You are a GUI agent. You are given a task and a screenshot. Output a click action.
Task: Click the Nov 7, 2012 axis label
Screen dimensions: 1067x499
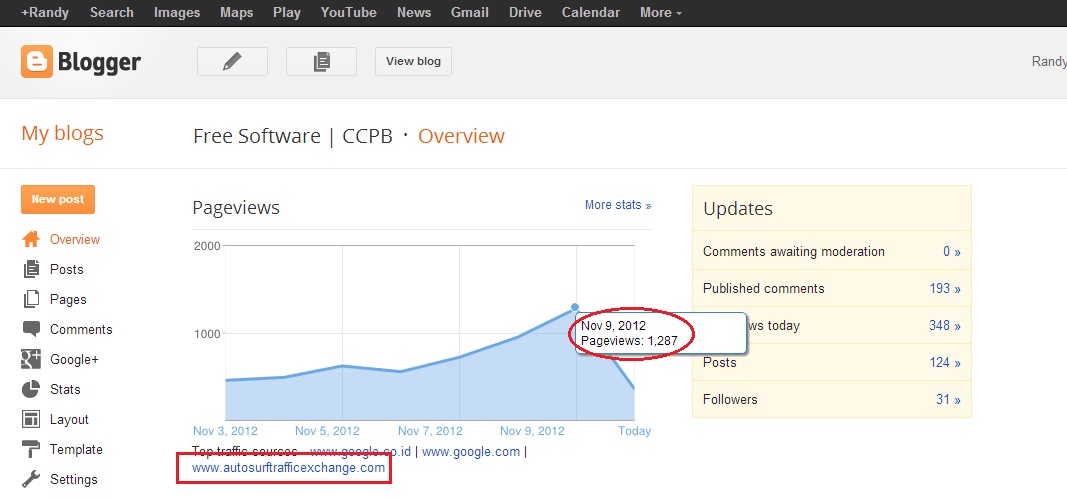(x=430, y=431)
